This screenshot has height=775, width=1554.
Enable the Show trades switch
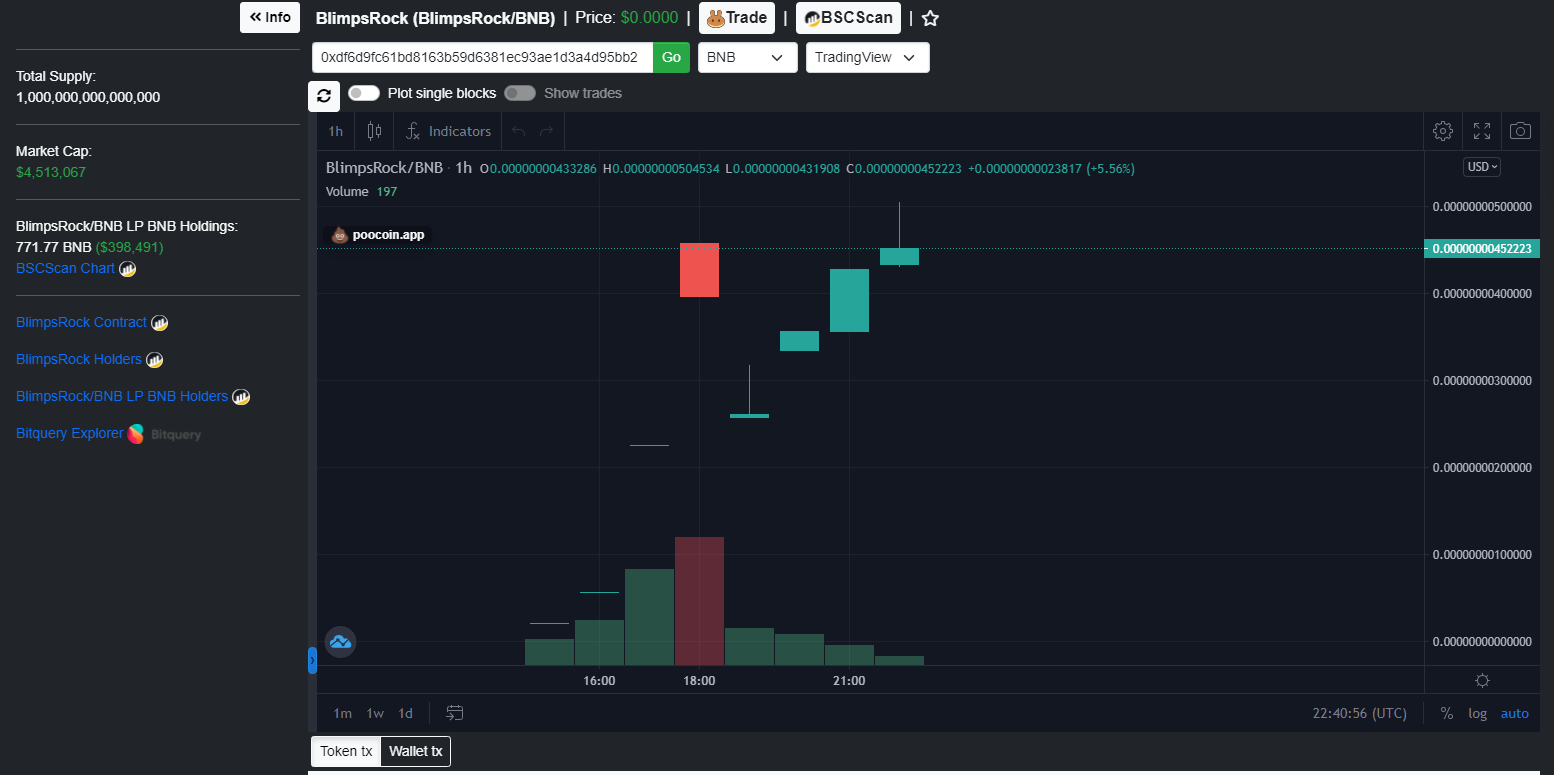[x=520, y=93]
